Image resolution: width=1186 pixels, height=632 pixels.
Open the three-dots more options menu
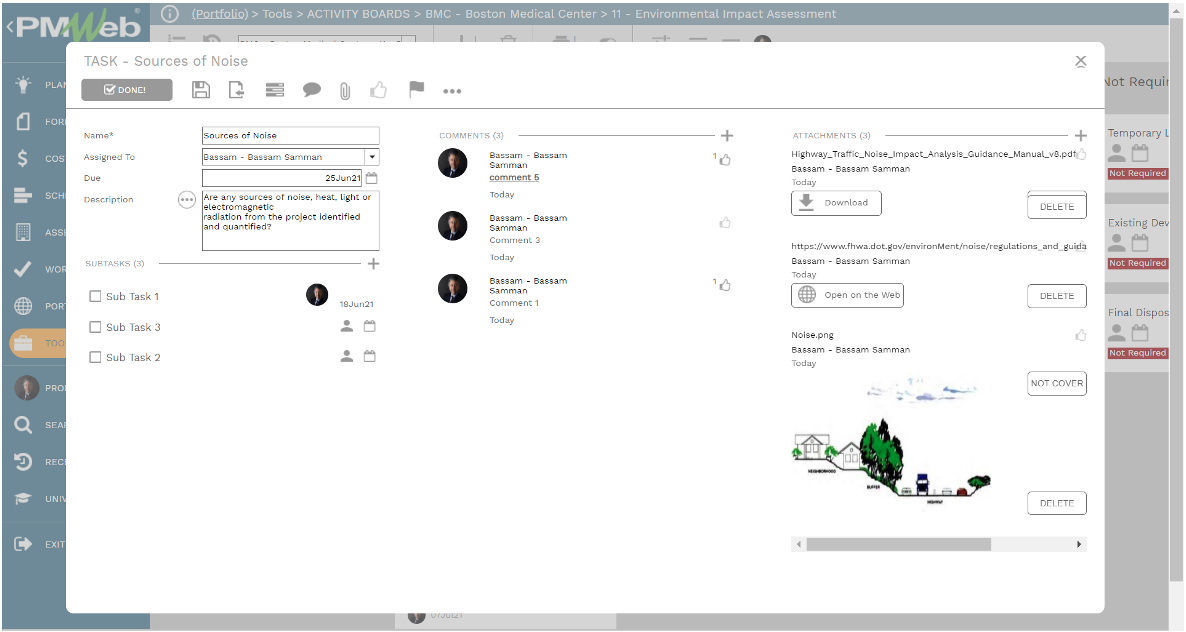click(x=452, y=91)
